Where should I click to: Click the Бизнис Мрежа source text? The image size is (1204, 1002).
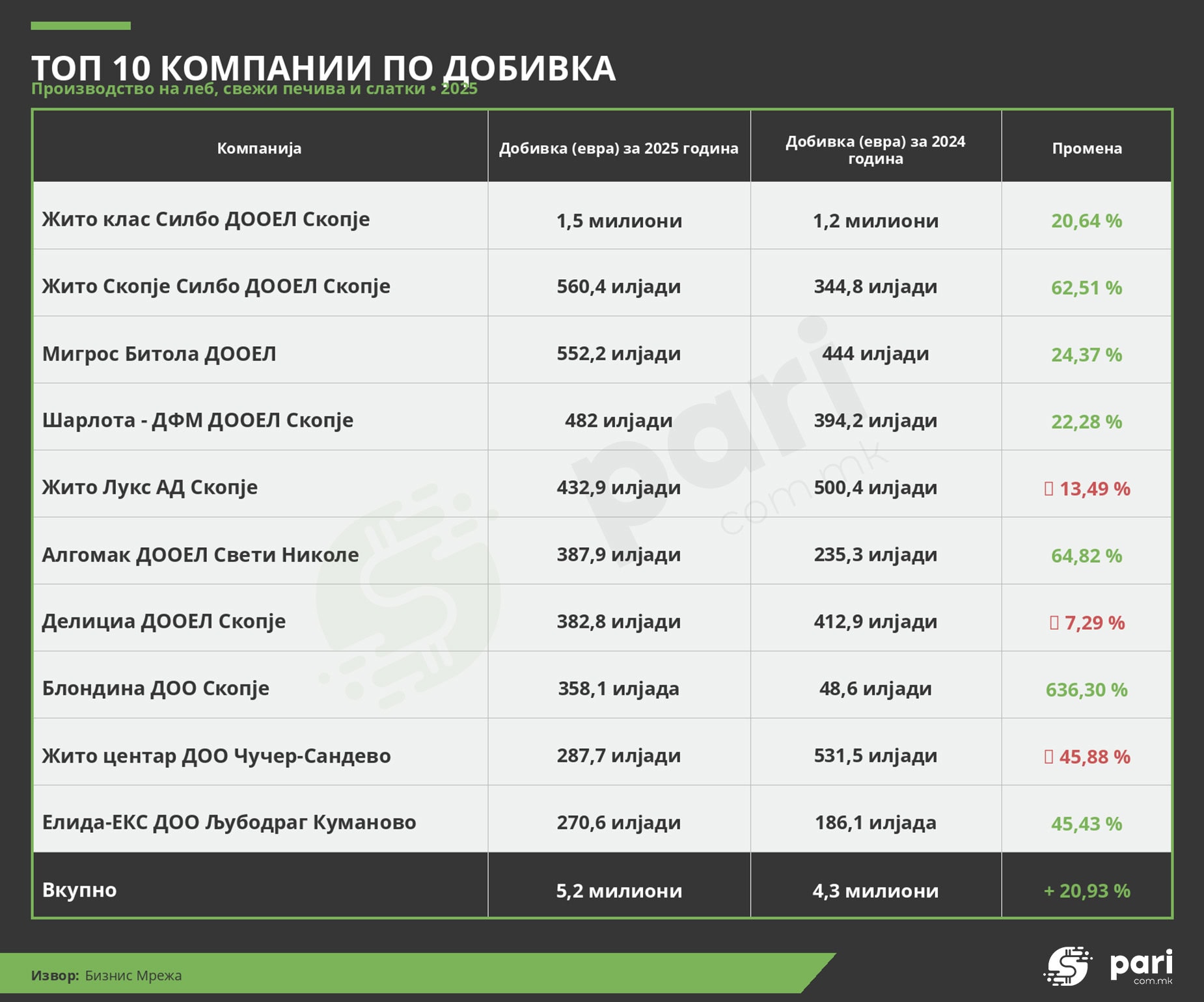coord(133,975)
